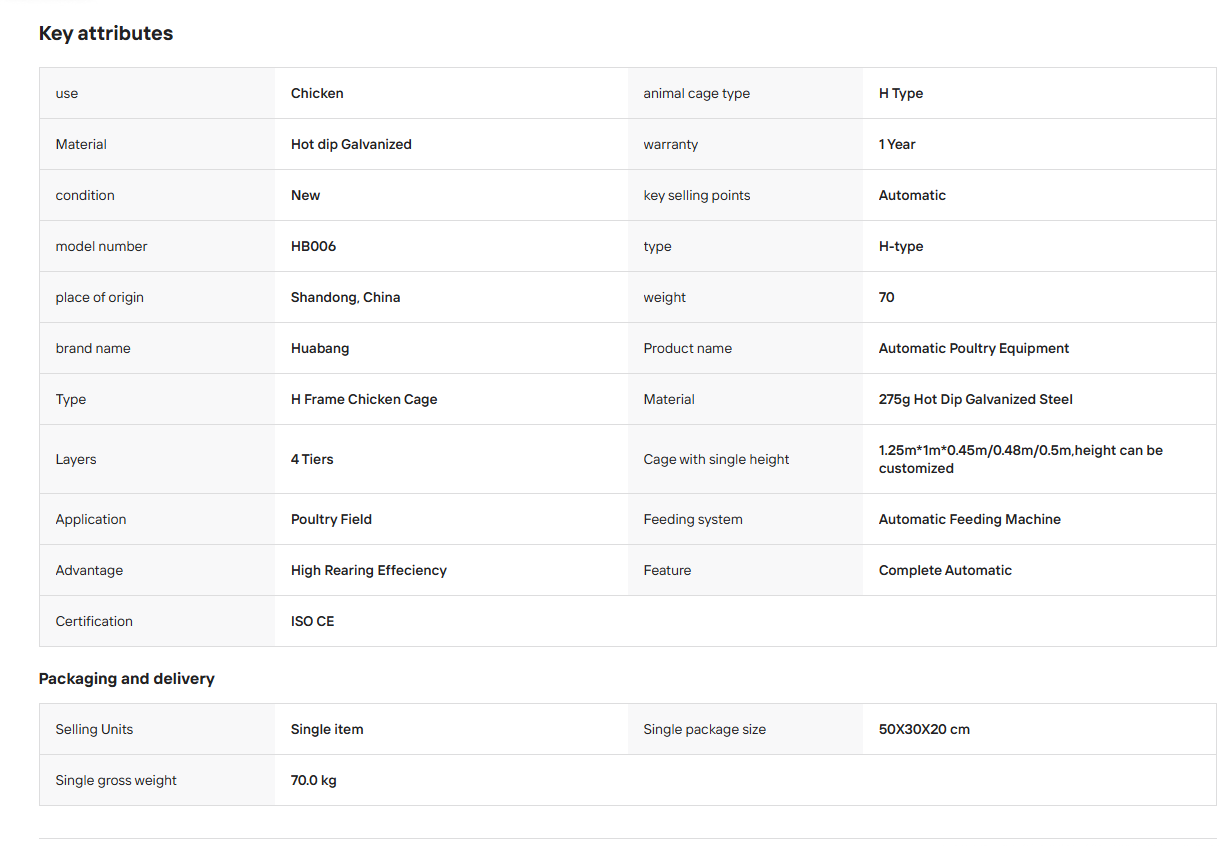Select the "Single gross weight" label
This screenshot has width=1224, height=846.
(116, 780)
